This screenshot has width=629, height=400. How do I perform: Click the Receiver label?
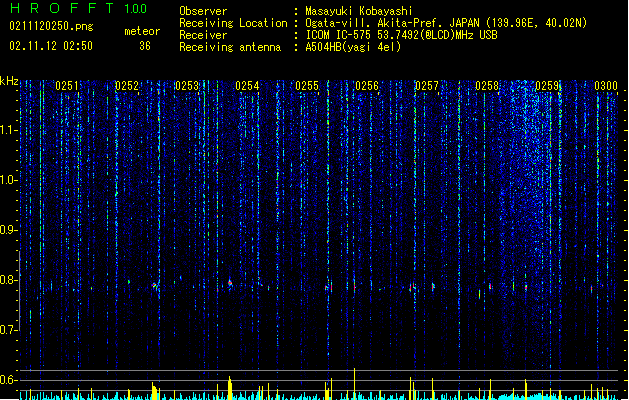203,35
